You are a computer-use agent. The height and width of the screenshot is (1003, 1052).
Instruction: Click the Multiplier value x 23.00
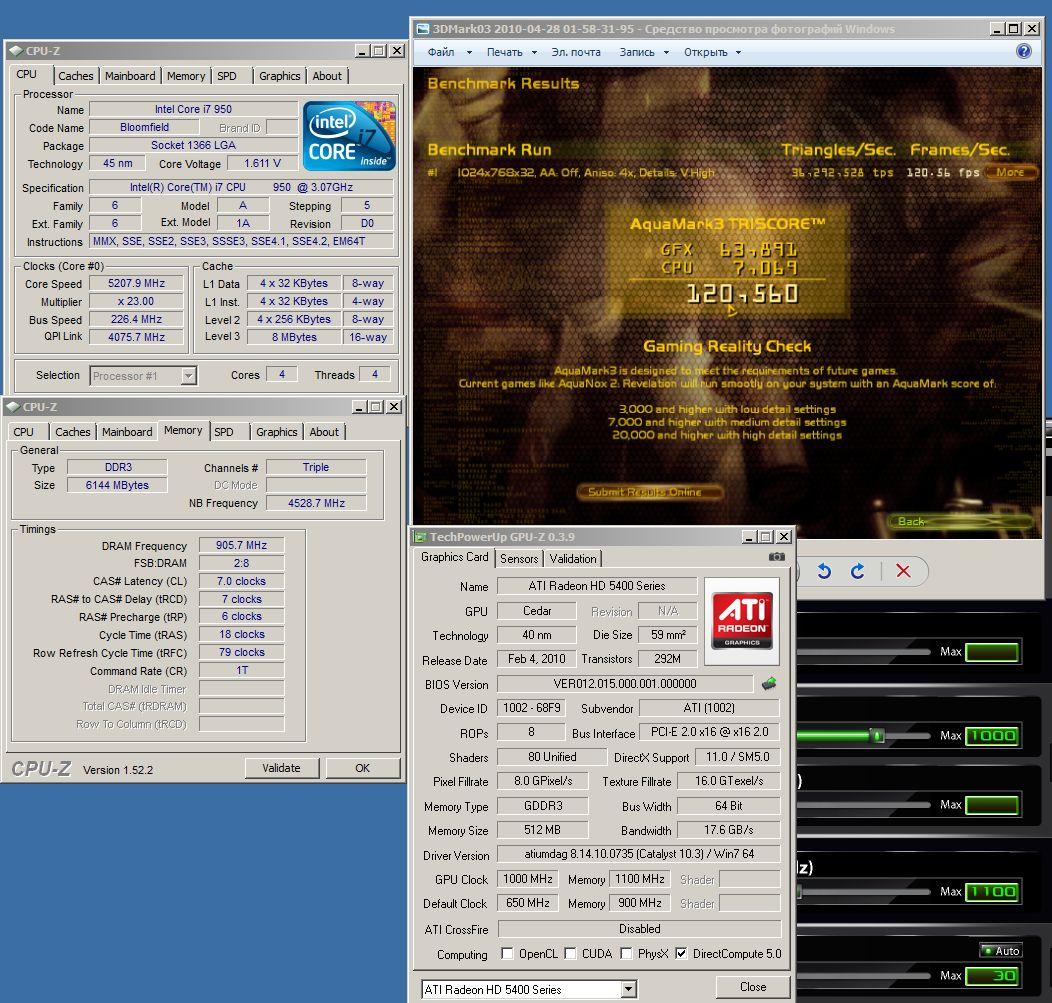(136, 301)
